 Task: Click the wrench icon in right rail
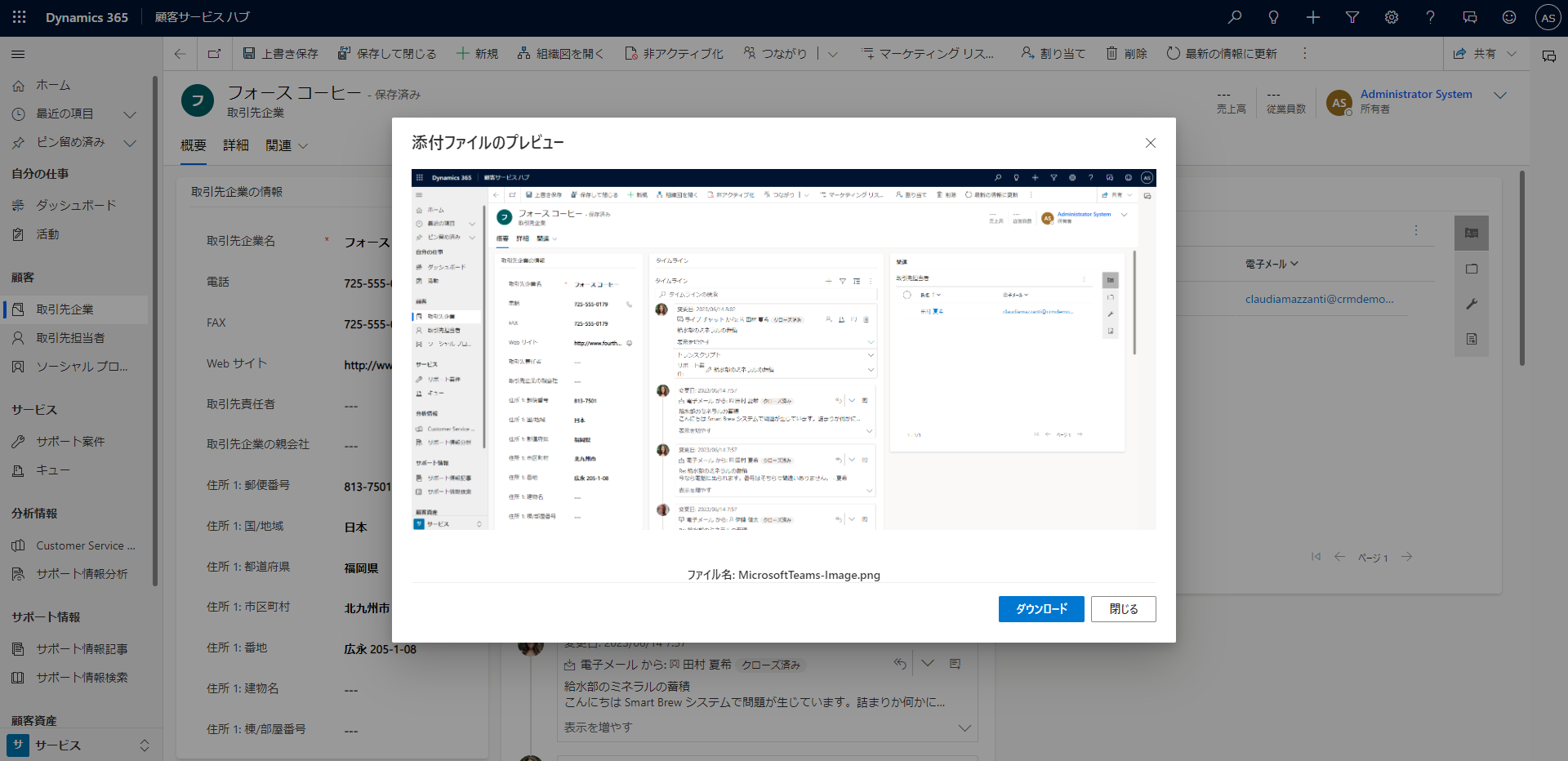pyautogui.click(x=1472, y=304)
